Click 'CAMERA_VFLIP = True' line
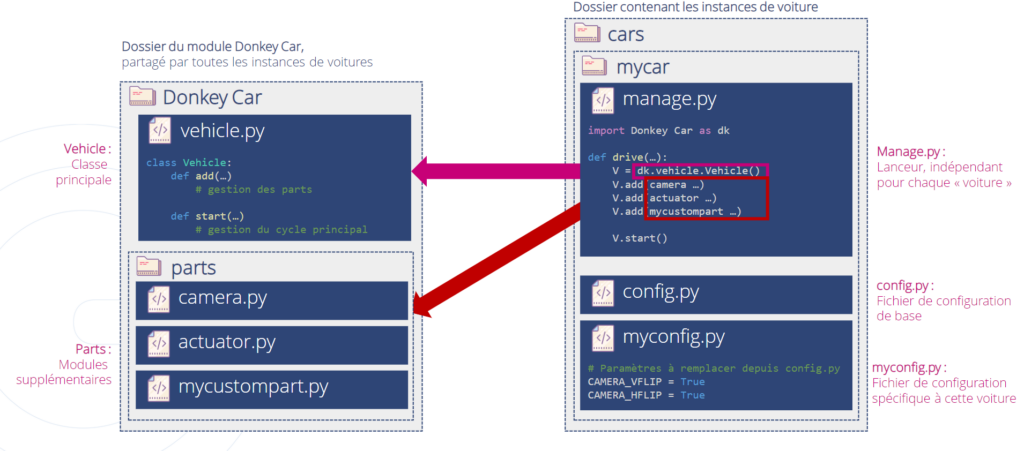This screenshot has height=451, width=1024. [647, 382]
